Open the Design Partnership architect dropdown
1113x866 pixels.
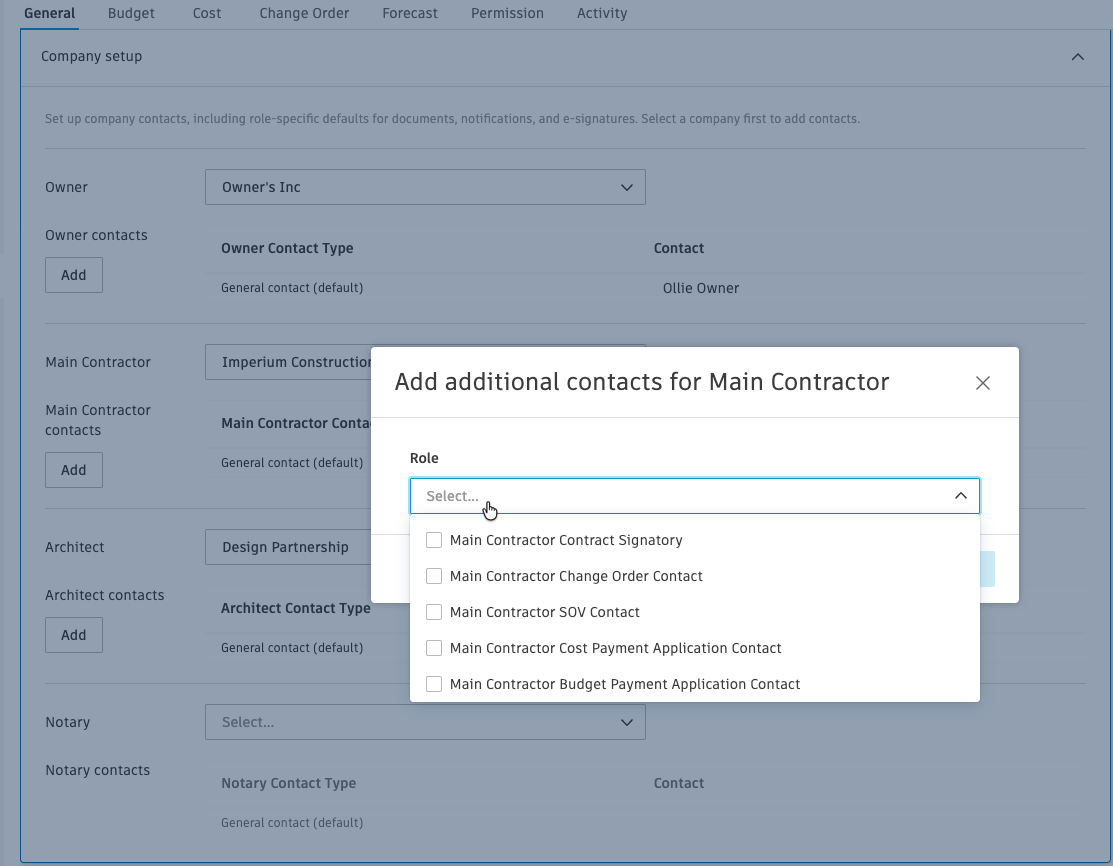pos(288,547)
